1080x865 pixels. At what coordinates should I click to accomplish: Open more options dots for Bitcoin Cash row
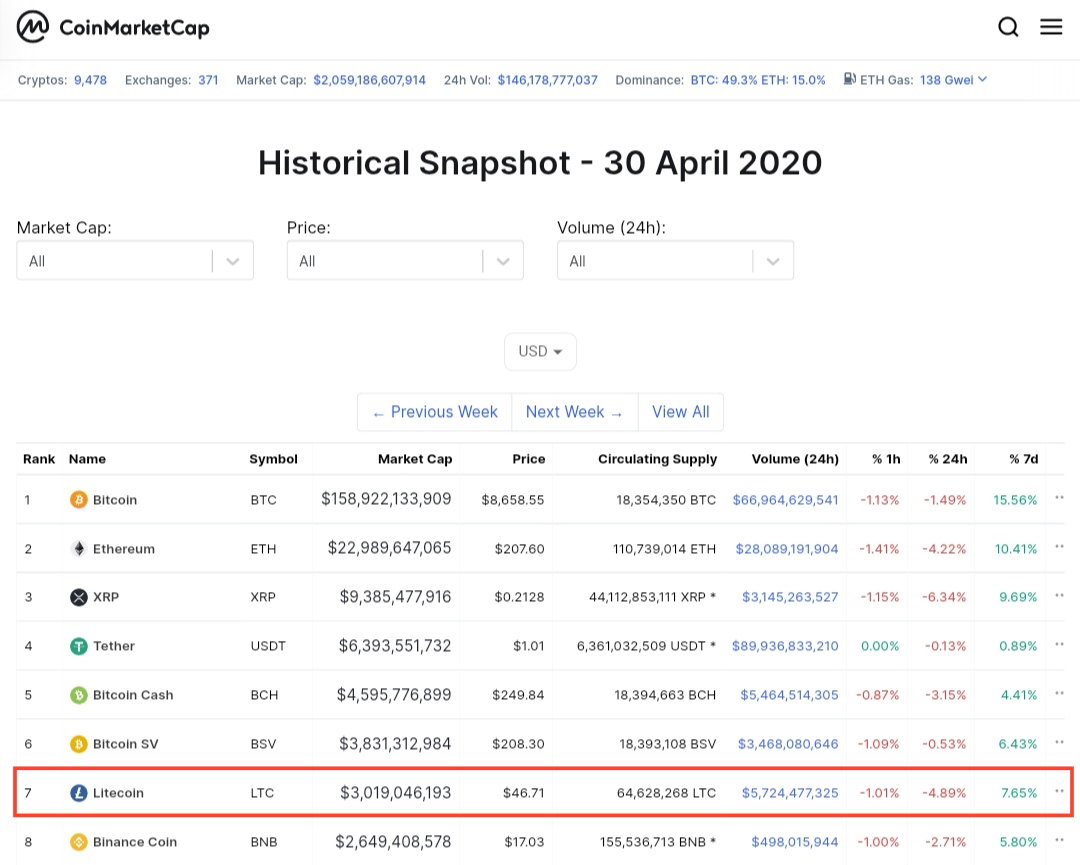tap(1059, 693)
